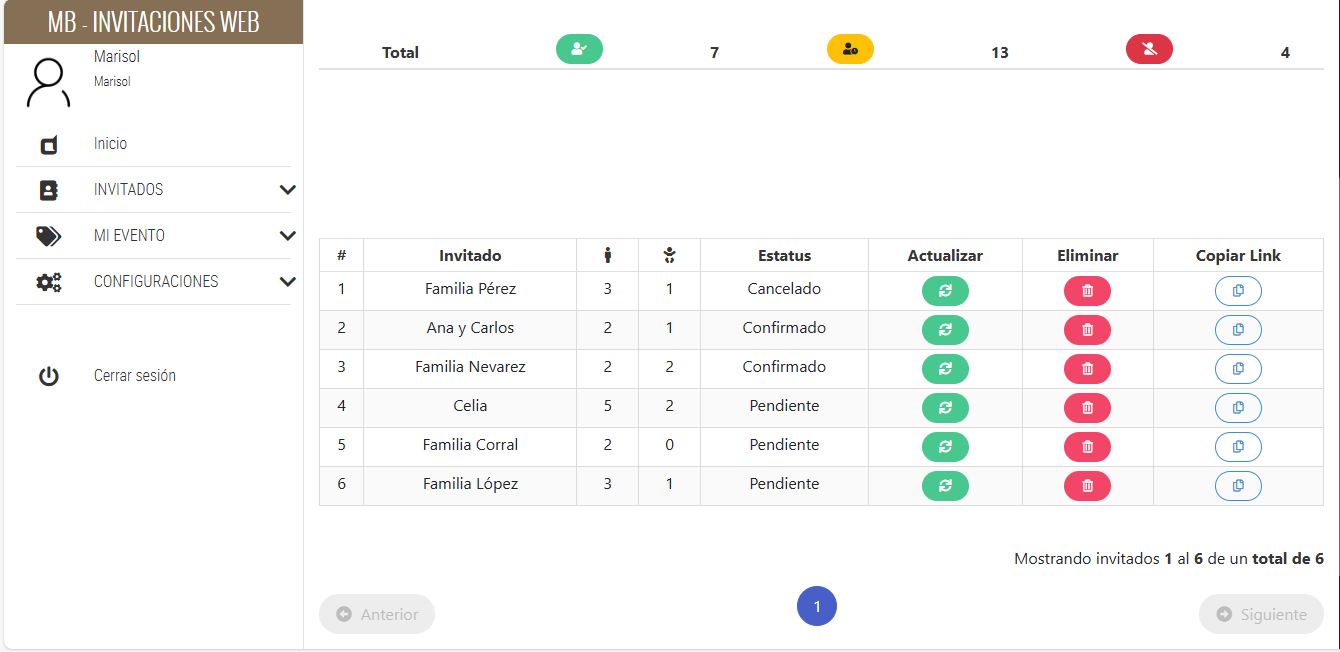The width and height of the screenshot is (1340, 652).
Task: Copy the link for Familia López
Action: pyautogui.click(x=1238, y=486)
